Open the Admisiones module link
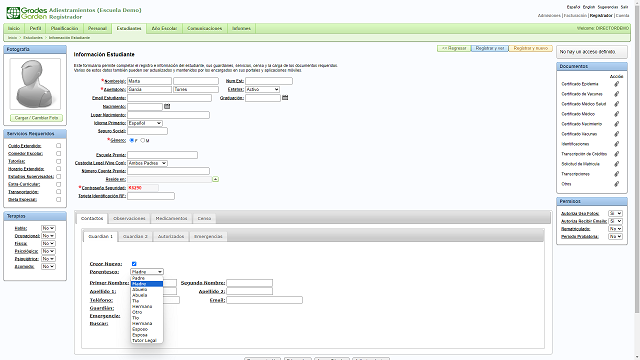The height and width of the screenshot is (360, 640). [x=549, y=16]
